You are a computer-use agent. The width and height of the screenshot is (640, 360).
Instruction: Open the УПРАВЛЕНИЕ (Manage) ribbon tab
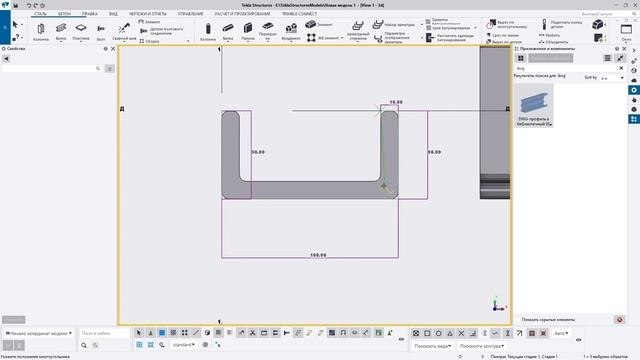191,14
